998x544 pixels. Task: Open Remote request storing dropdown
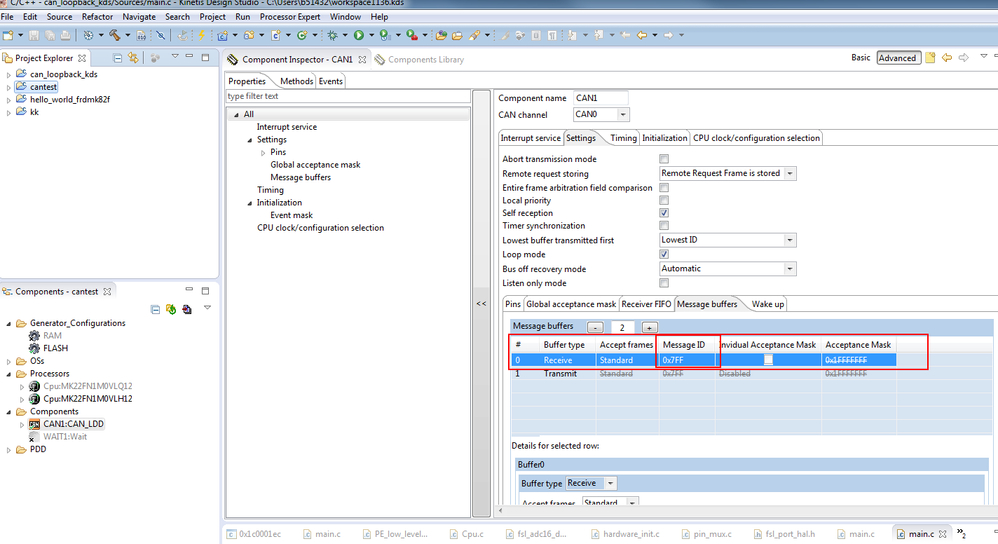[x=790, y=173]
